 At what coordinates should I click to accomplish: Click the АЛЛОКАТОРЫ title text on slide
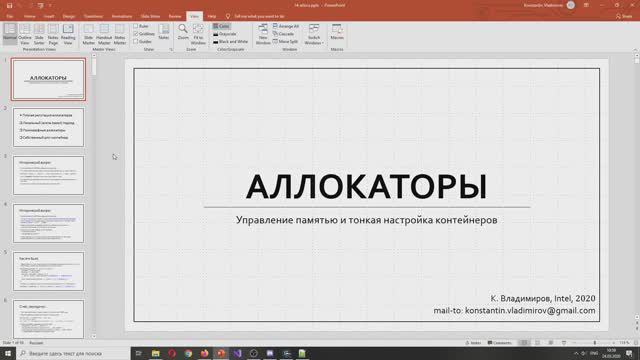pos(366,187)
